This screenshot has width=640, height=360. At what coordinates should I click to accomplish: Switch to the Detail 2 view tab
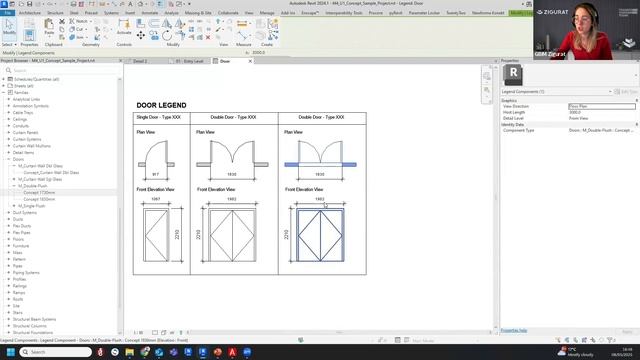(x=140, y=61)
